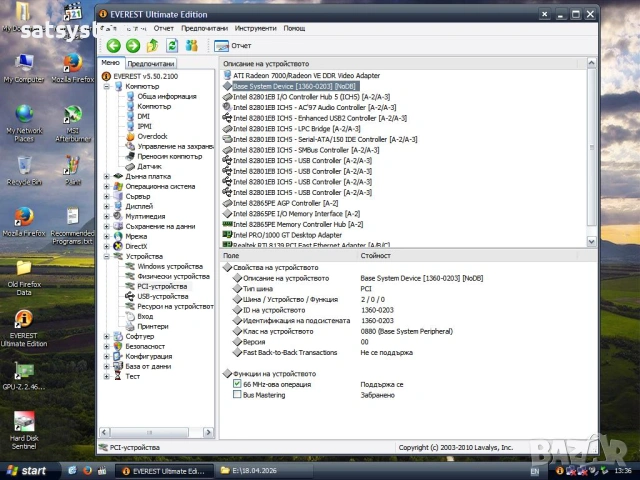Click EVEREST Ultimate Edi... taskbar button

point(164,471)
